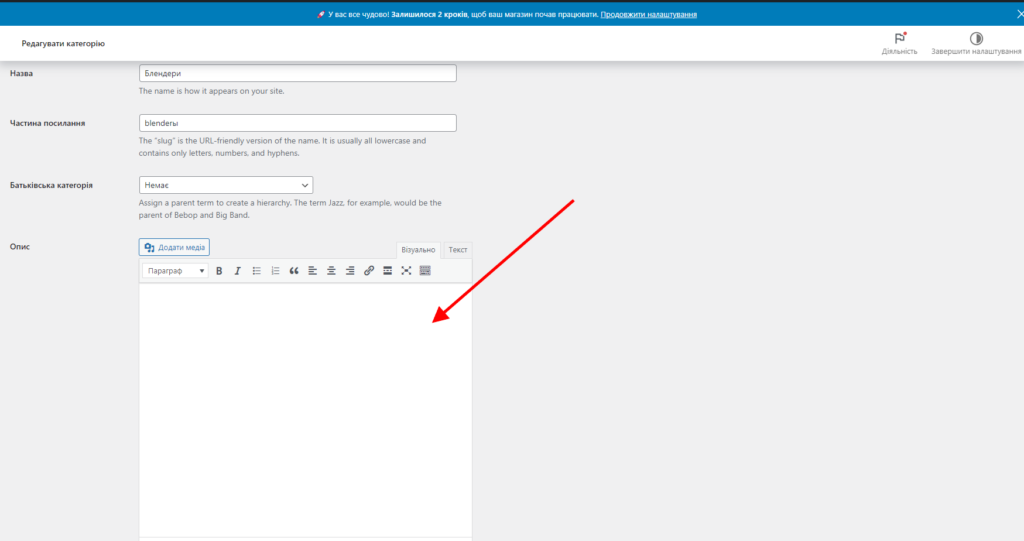The width and height of the screenshot is (1024, 541).
Task: Switch to the Візуально editor tab
Action: coord(418,250)
